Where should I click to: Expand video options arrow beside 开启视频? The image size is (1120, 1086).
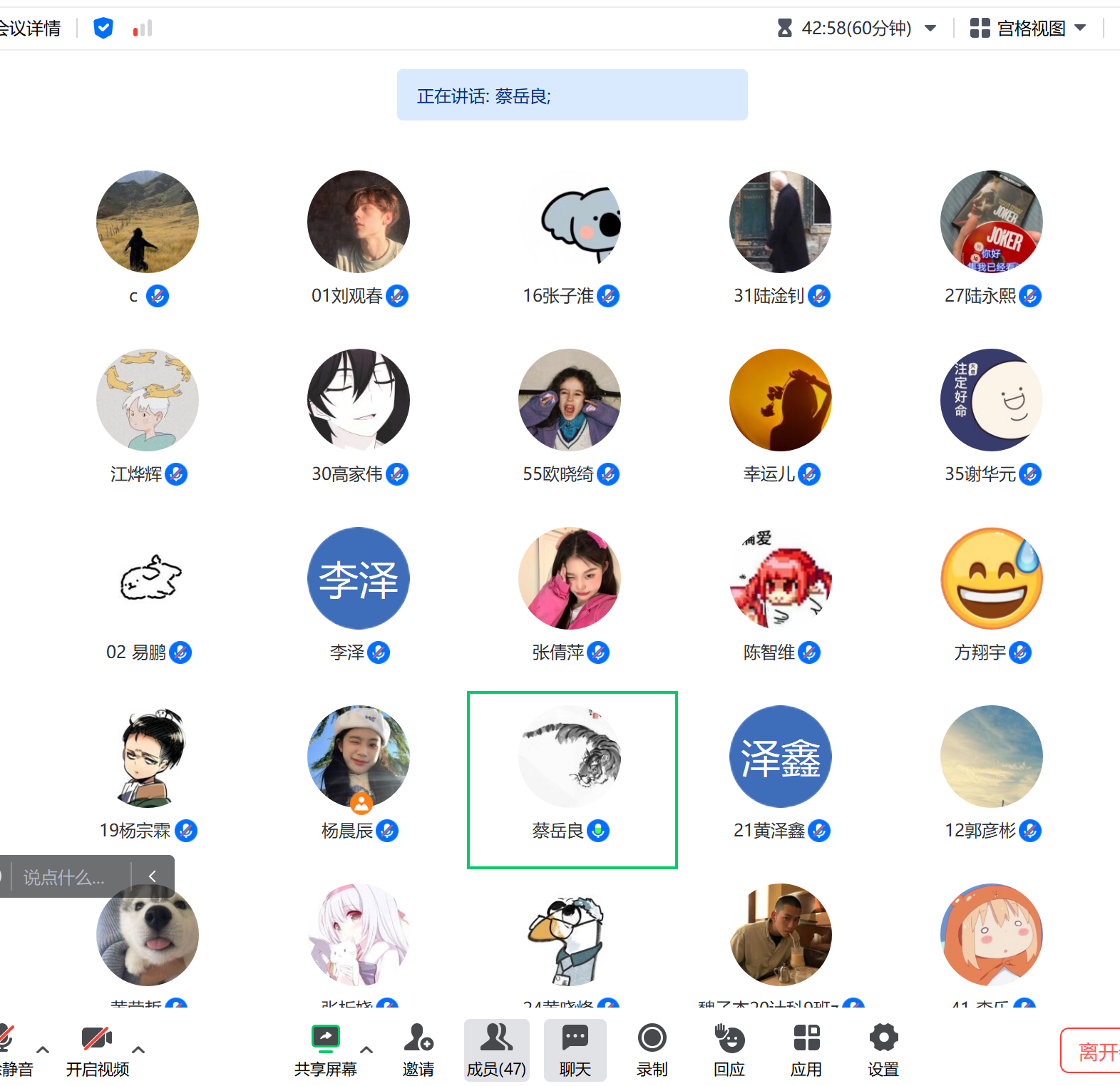point(139,1050)
